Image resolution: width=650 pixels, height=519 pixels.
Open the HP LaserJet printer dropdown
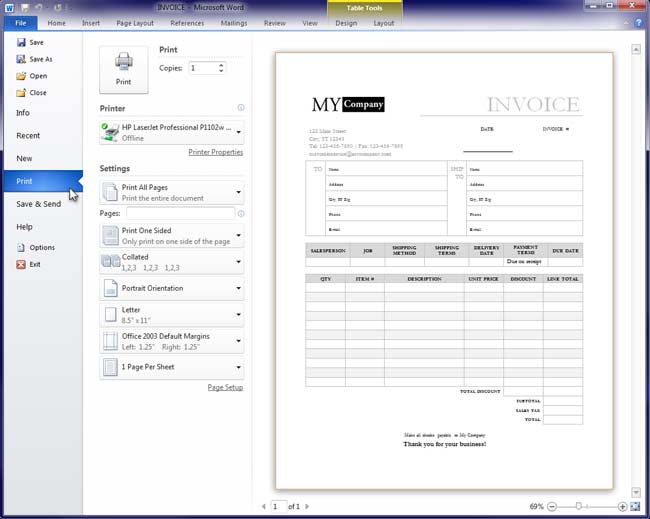click(x=172, y=132)
